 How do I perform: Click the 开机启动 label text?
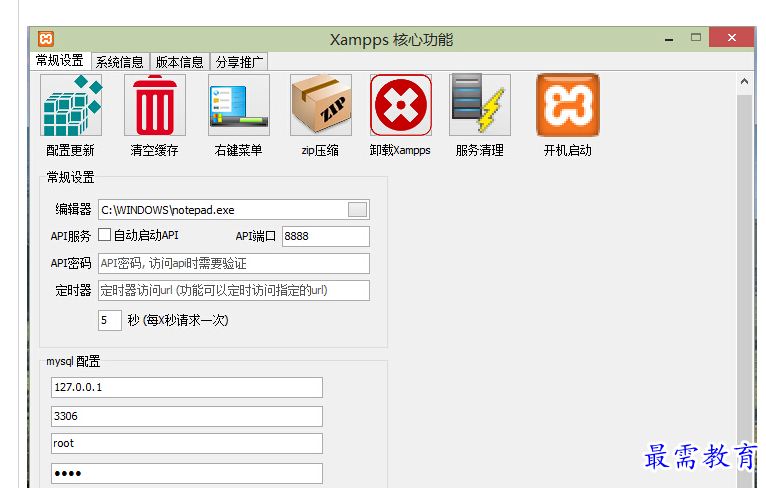[568, 150]
